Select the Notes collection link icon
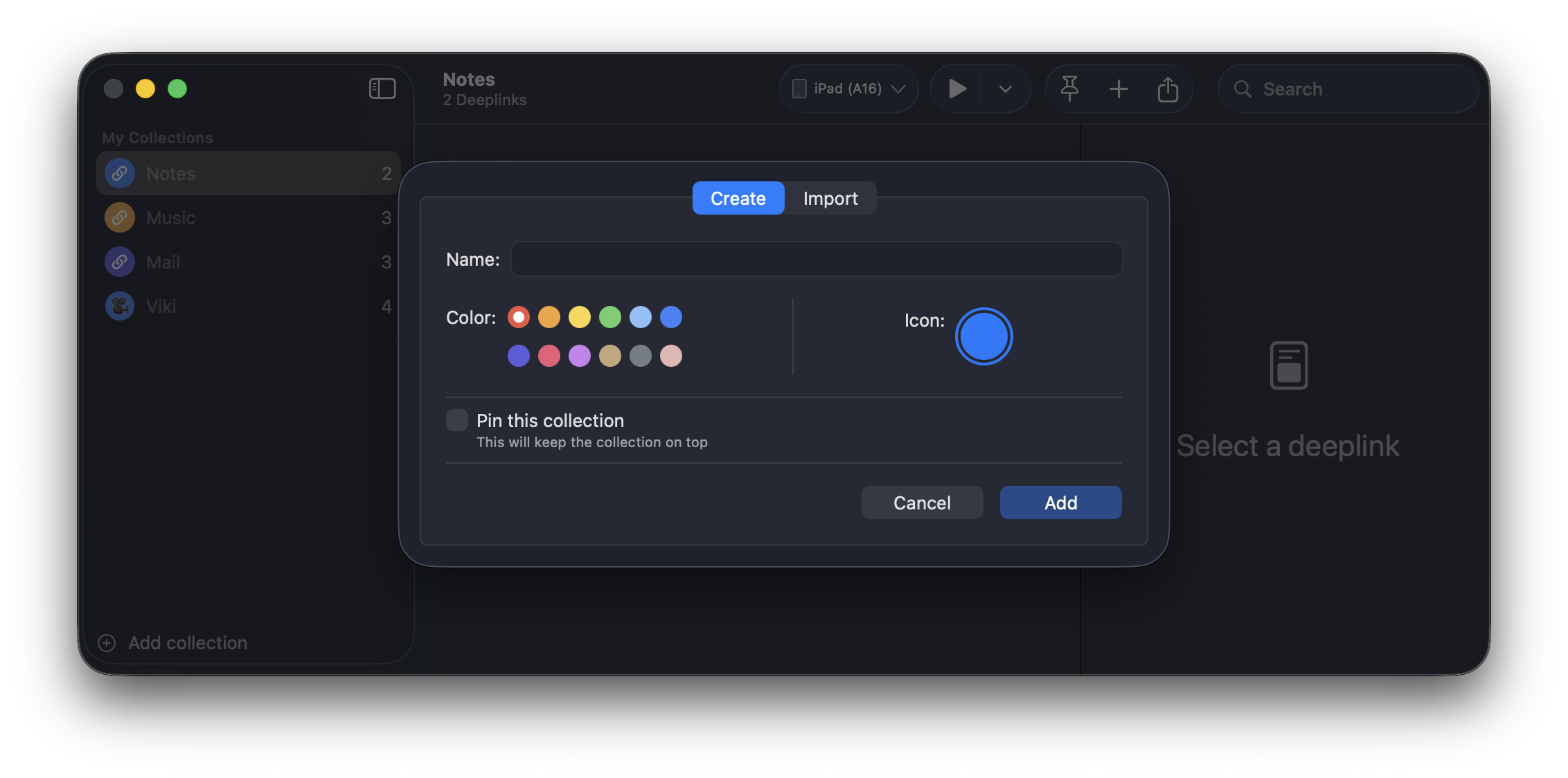 coord(120,173)
